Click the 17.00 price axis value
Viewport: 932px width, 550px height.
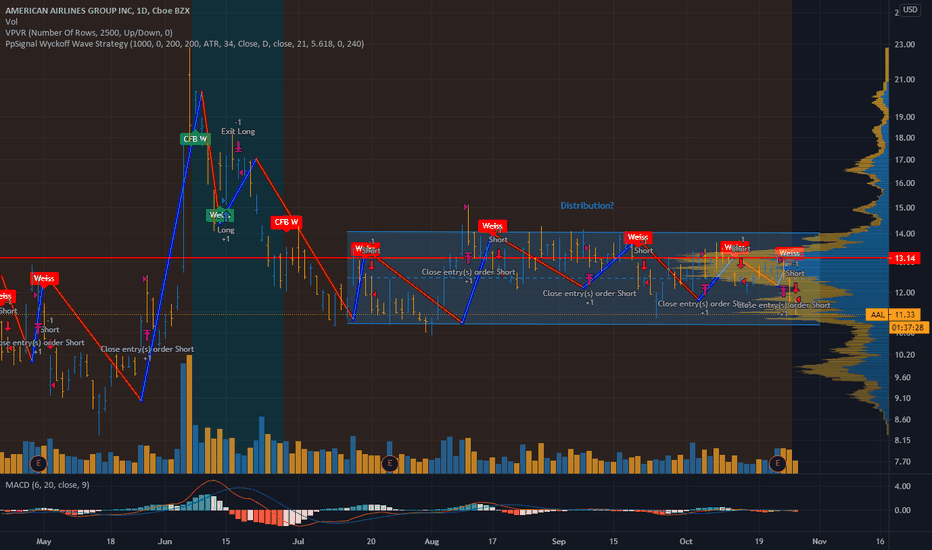coord(905,160)
